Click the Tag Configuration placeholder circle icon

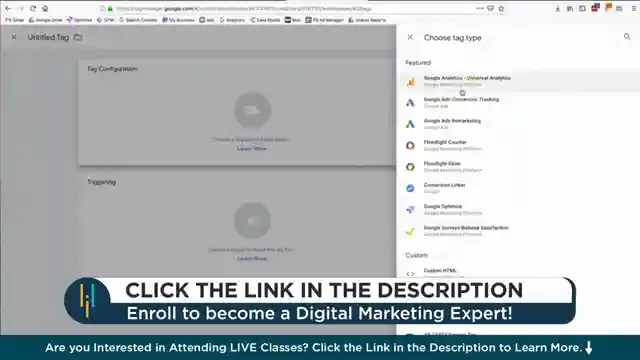252,111
